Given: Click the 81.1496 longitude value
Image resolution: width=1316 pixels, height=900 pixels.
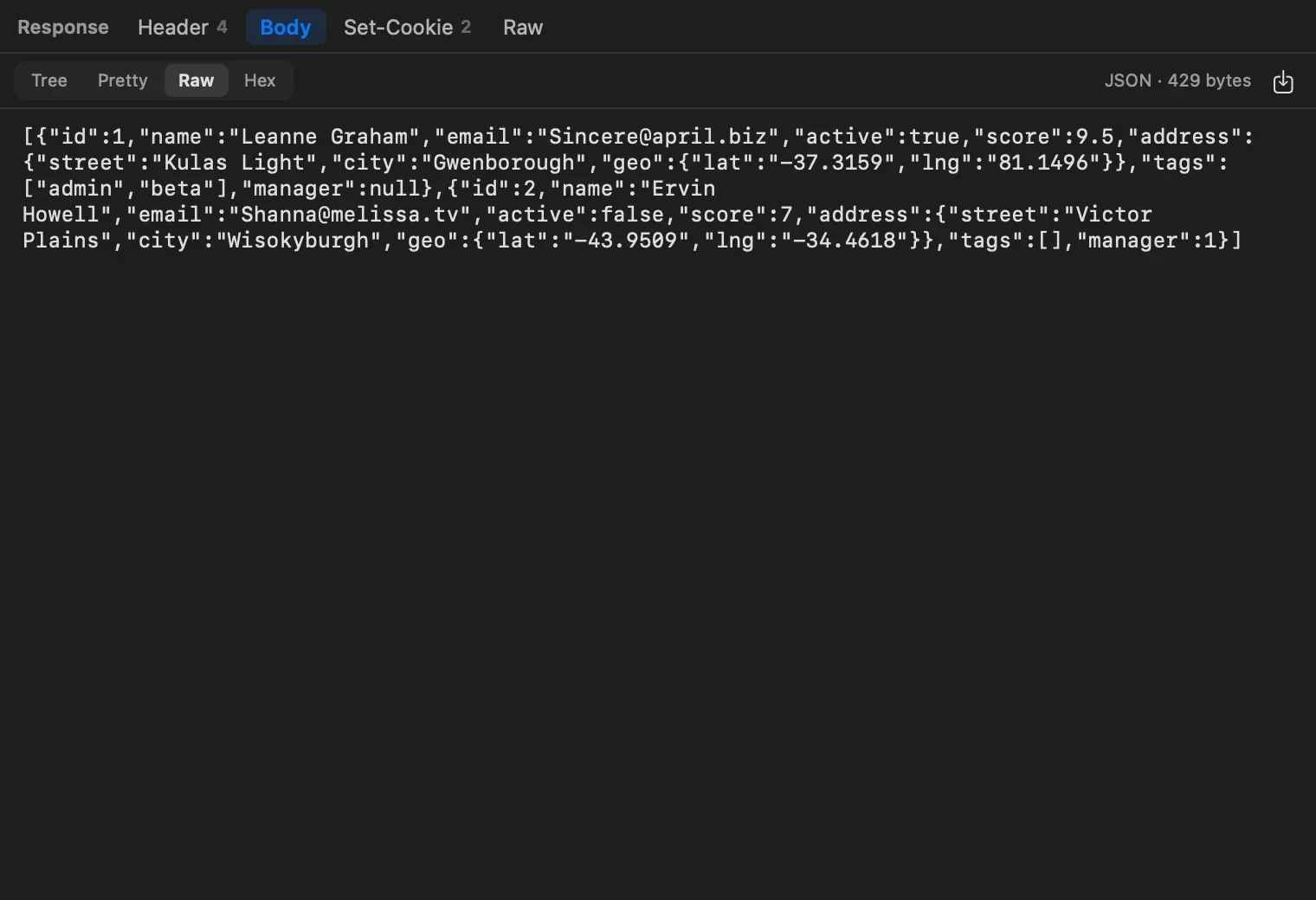Looking at the screenshot, I should click(x=1043, y=163).
